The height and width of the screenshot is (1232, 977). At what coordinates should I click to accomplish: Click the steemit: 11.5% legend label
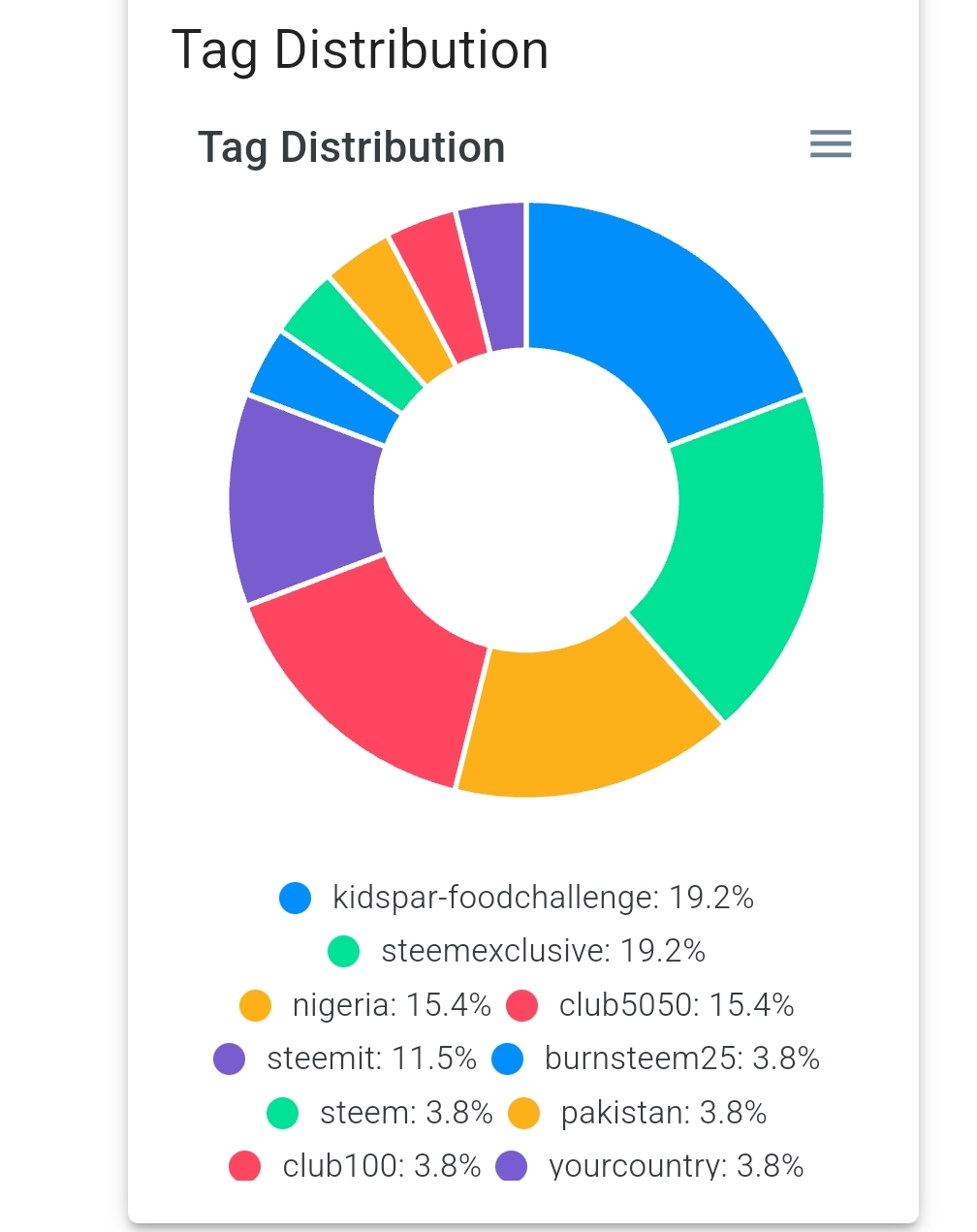click(372, 1058)
